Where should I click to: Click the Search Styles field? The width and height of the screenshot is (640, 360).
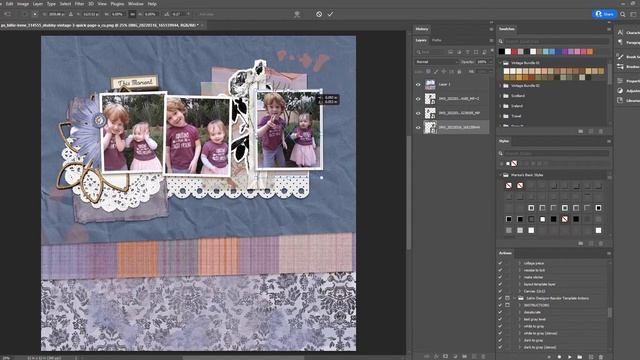557,153
